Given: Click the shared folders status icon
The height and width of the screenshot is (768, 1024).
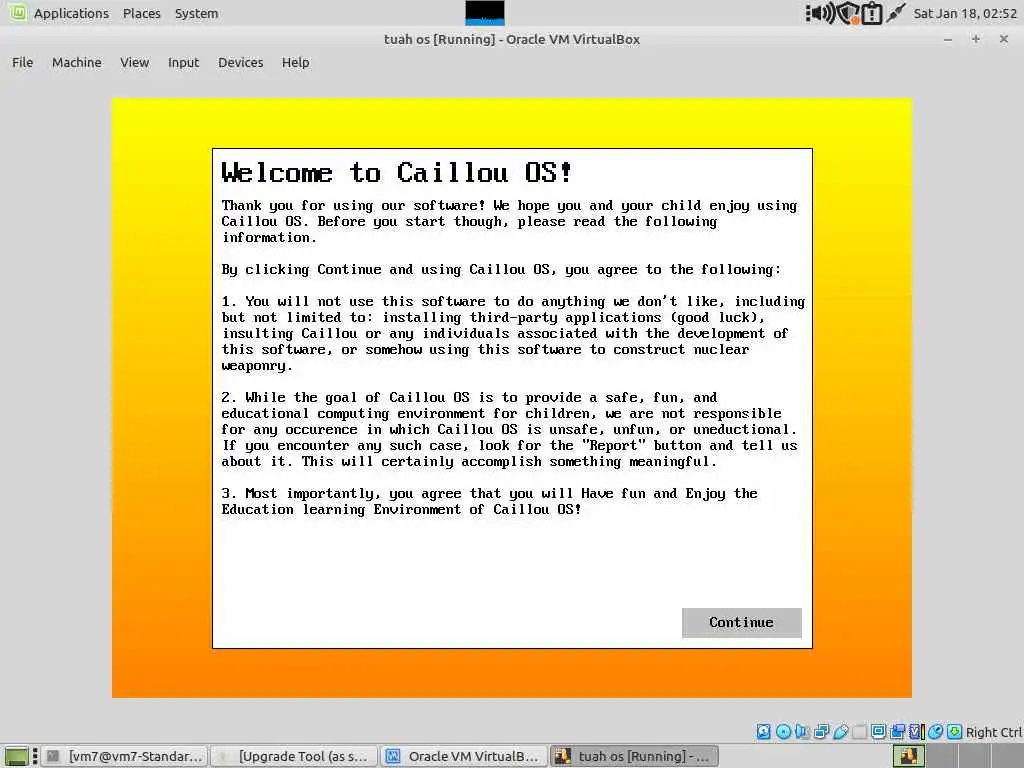Looking at the screenshot, I should point(859,731).
